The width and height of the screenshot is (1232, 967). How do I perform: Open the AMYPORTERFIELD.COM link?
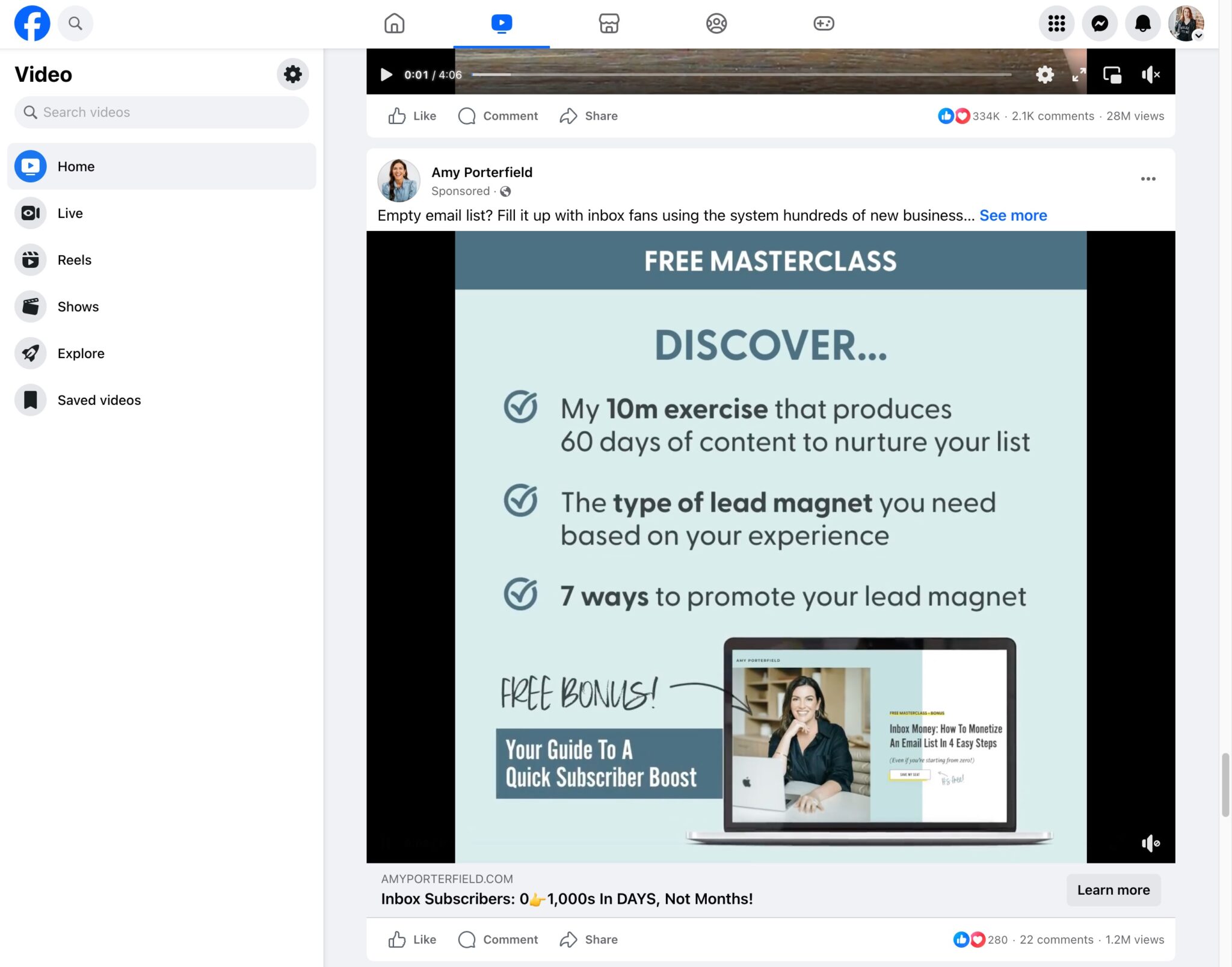click(x=446, y=879)
